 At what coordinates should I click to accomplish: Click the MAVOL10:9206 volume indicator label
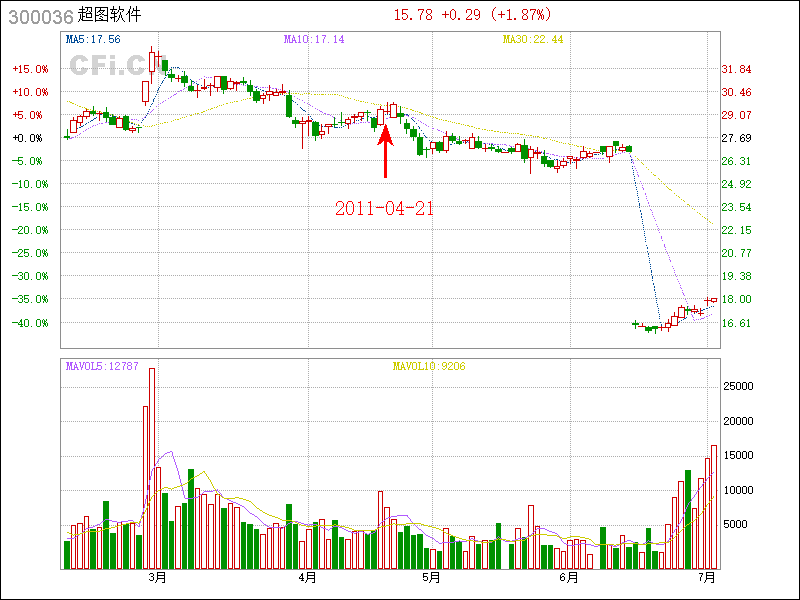click(x=428, y=366)
